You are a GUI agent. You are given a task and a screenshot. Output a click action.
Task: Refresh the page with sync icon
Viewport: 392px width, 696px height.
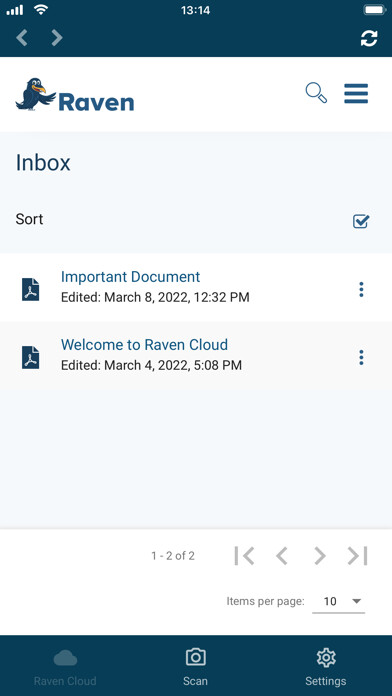(369, 38)
